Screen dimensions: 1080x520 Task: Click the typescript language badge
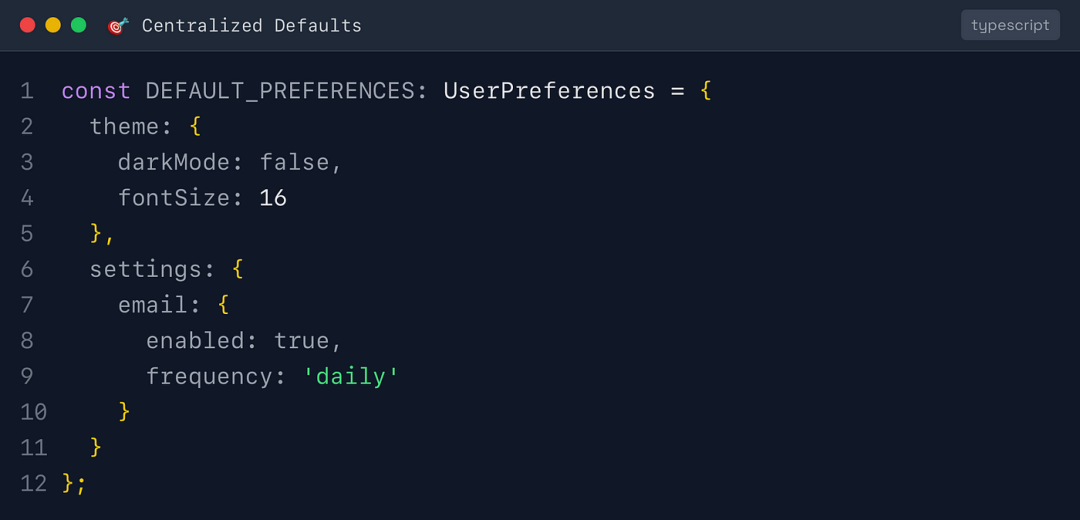point(1010,25)
